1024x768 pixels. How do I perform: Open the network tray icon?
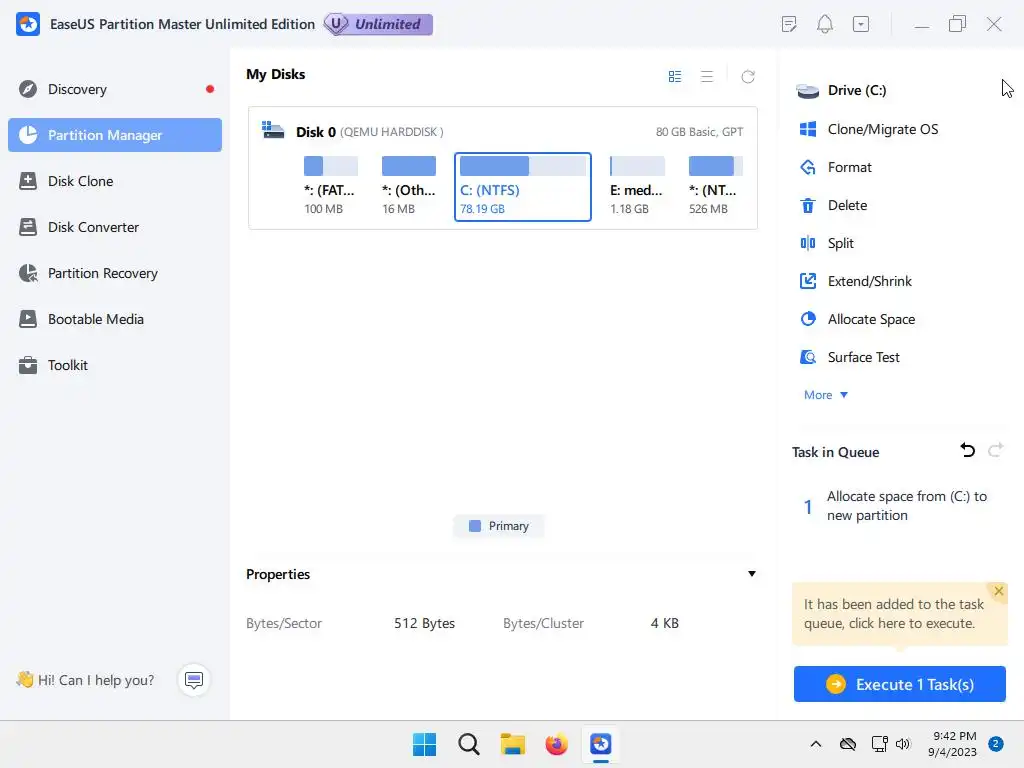(879, 744)
